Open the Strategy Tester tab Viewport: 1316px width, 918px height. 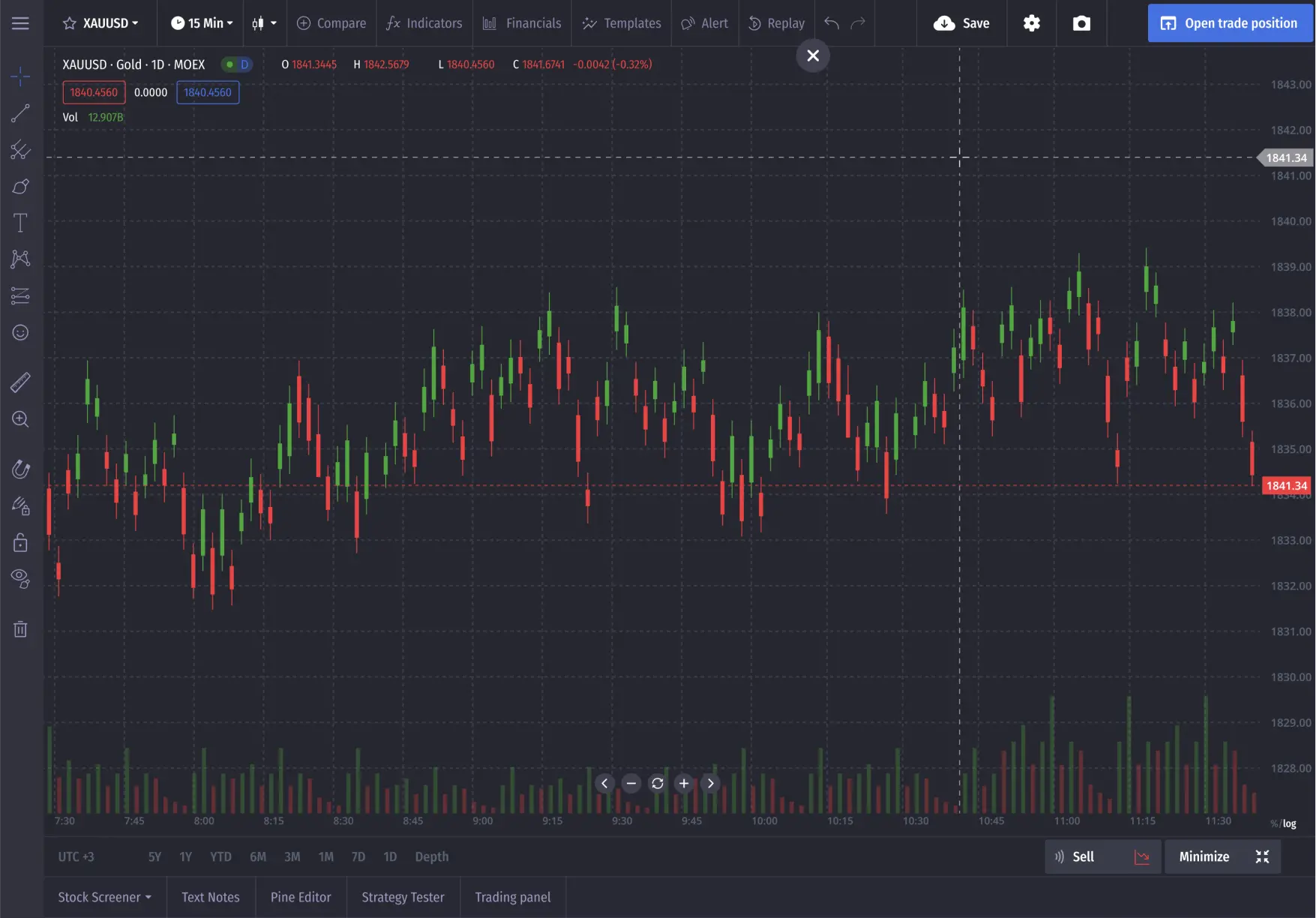(x=403, y=897)
